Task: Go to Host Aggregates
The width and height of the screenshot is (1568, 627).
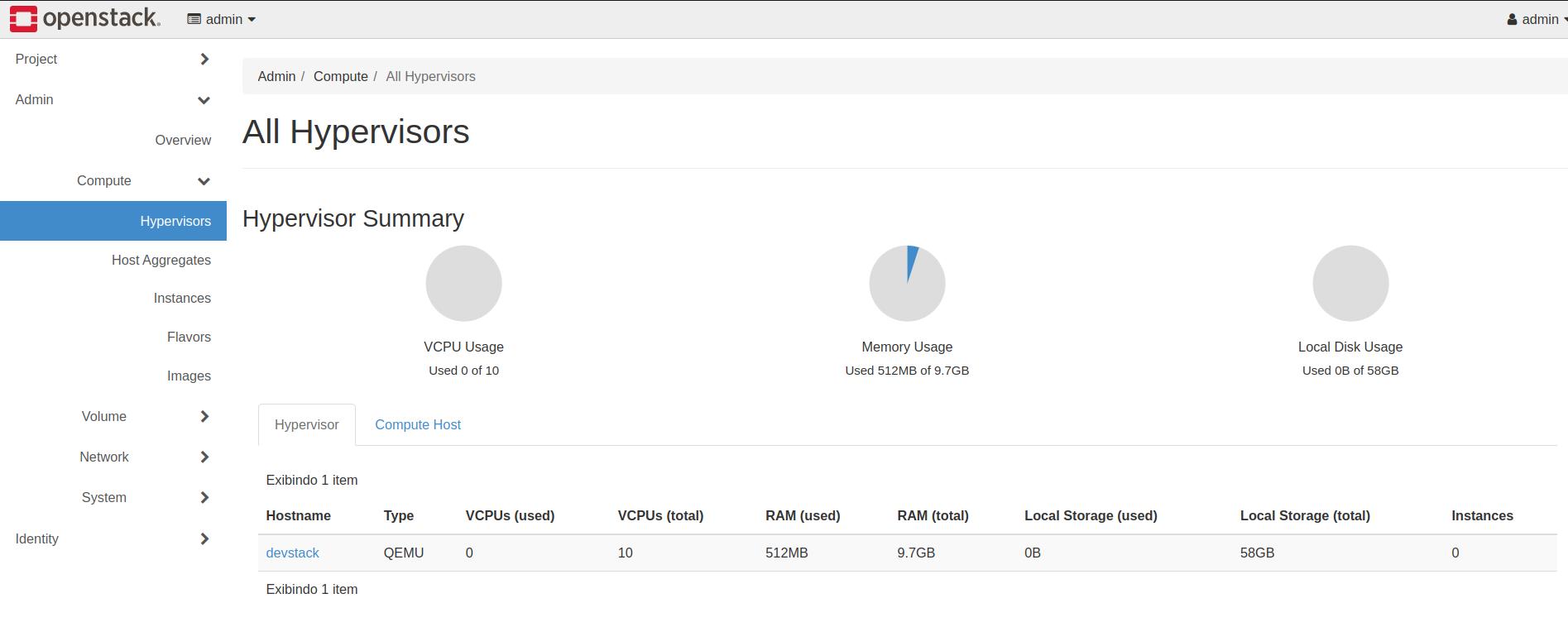Action: click(x=161, y=261)
